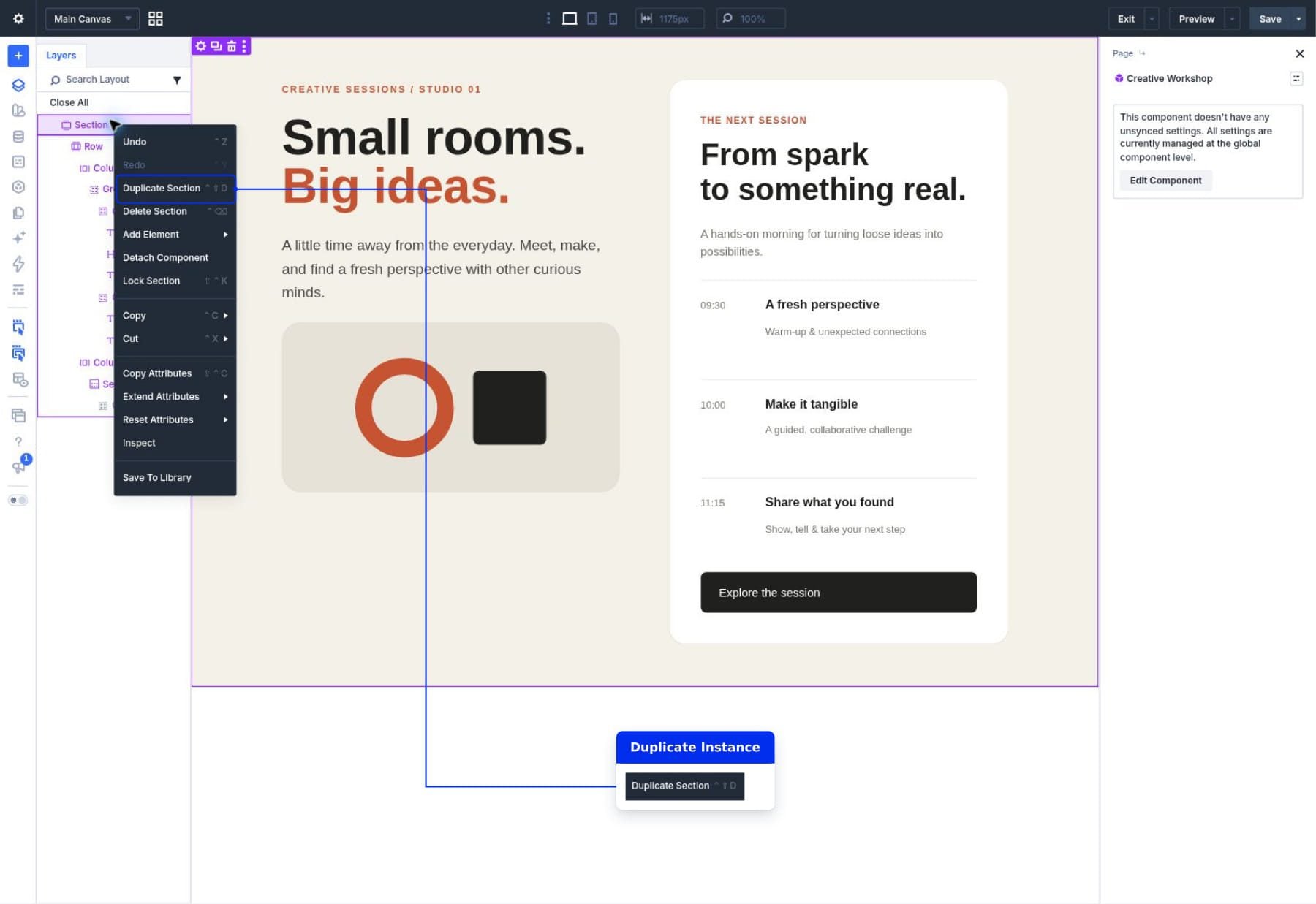
Task: Open the dropdown arrow next to Preview
Action: [1232, 18]
